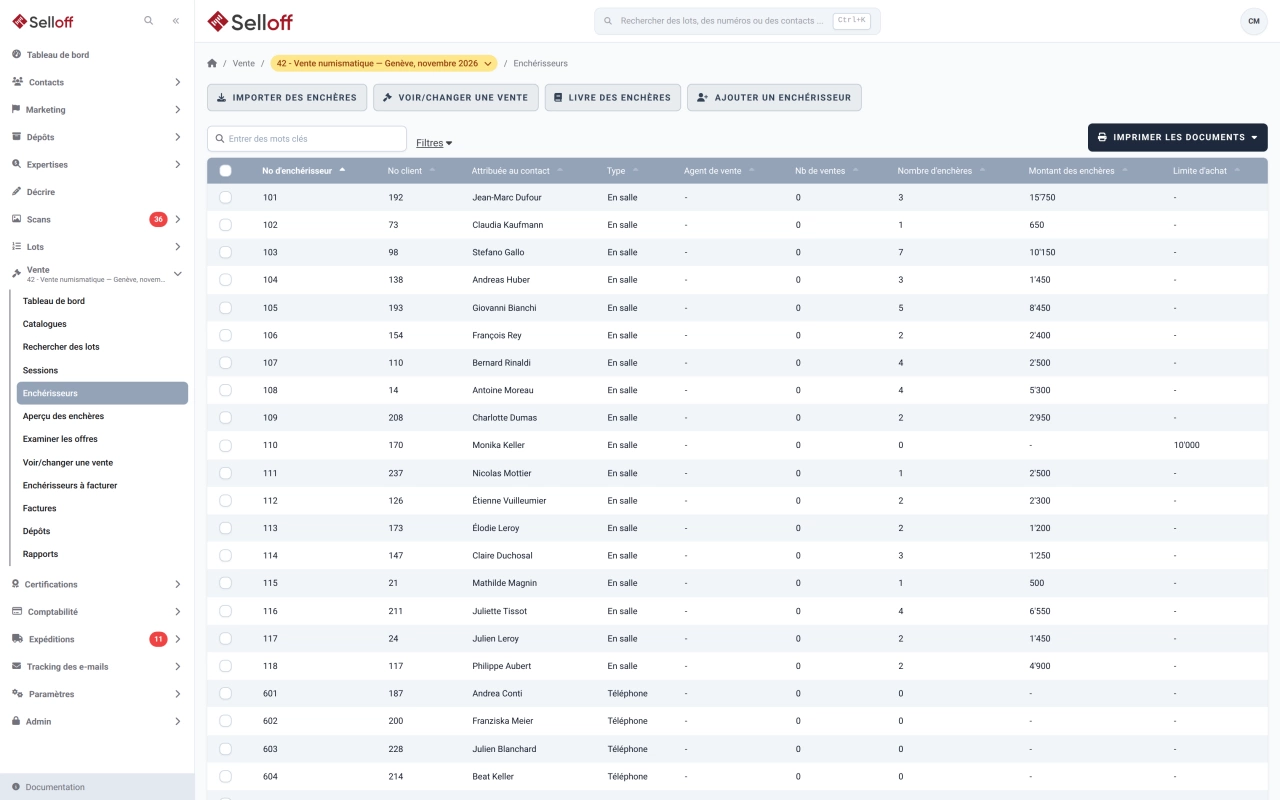1280x800 pixels.
Task: Expand the Dépôts section chevron
Action: [x=177, y=137]
